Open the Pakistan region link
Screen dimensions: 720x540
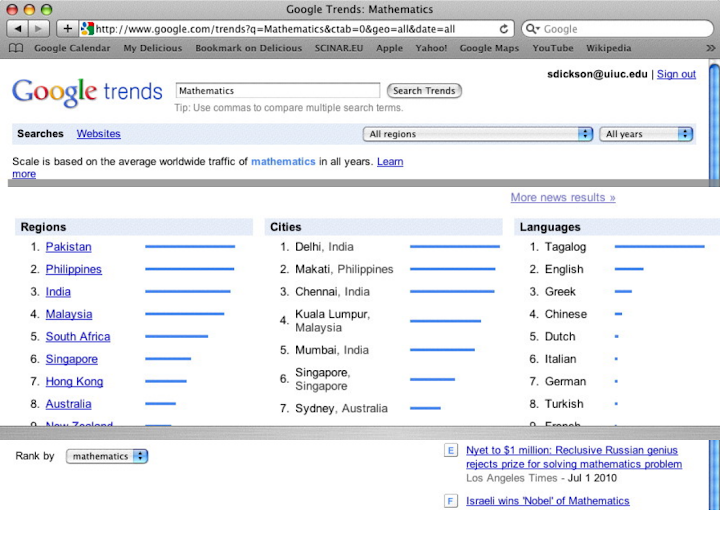click(68, 247)
